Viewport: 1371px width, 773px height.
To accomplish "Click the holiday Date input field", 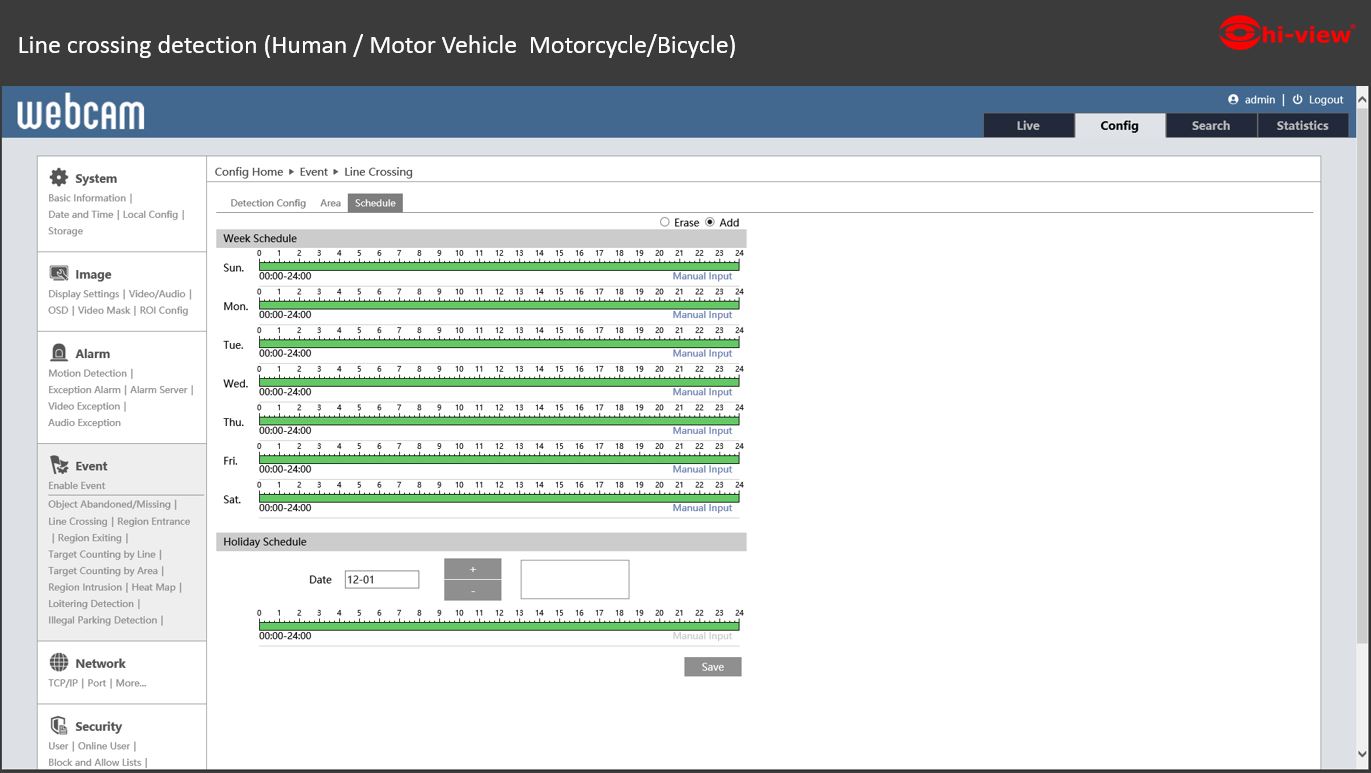I will (381, 580).
